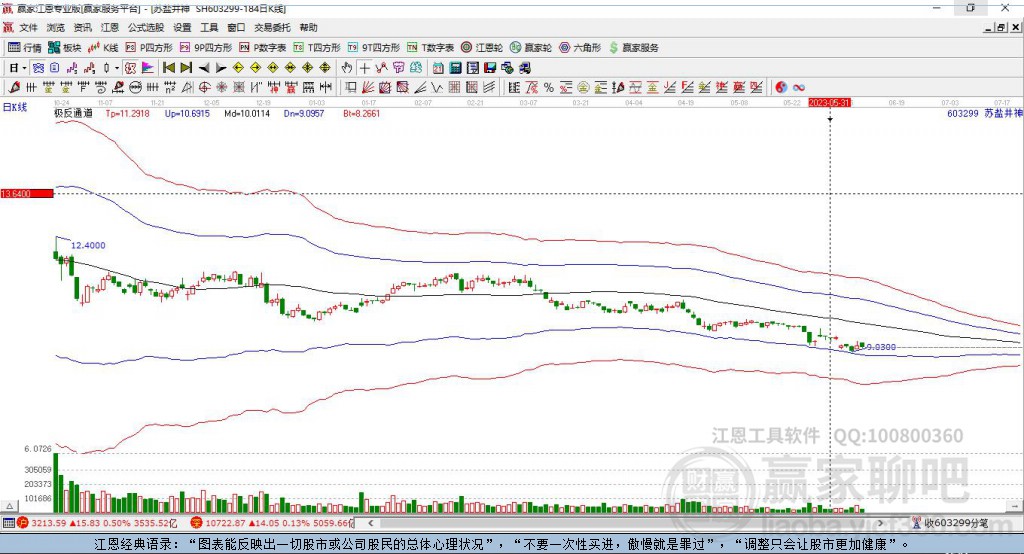Viewport: 1024px width, 554px height.
Task: Open the 赢家轮 wheel tool
Action: click(531, 47)
